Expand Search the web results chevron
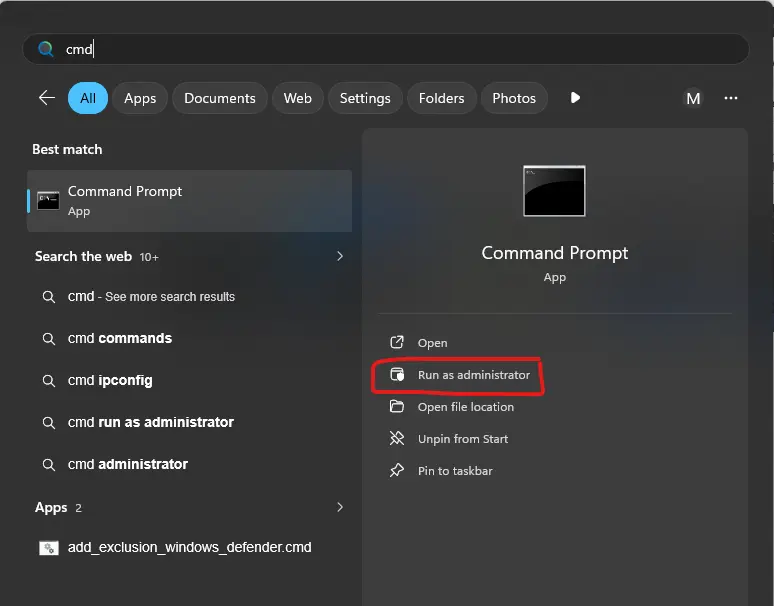Viewport: 774px width, 606px height. point(340,256)
